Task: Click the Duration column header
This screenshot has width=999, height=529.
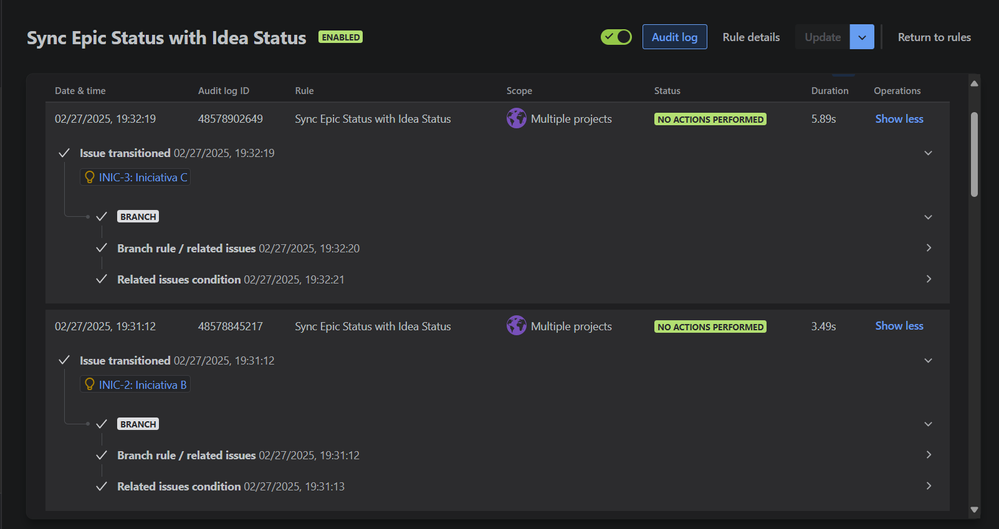Action: point(830,91)
